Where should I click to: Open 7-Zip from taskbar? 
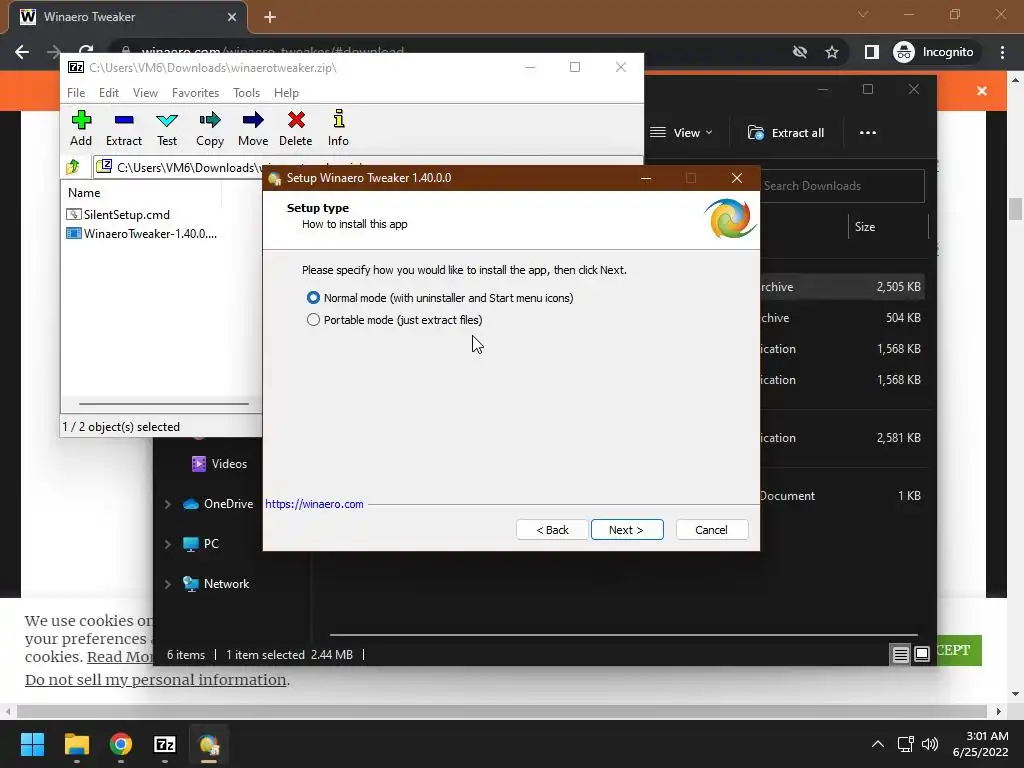[x=165, y=744]
